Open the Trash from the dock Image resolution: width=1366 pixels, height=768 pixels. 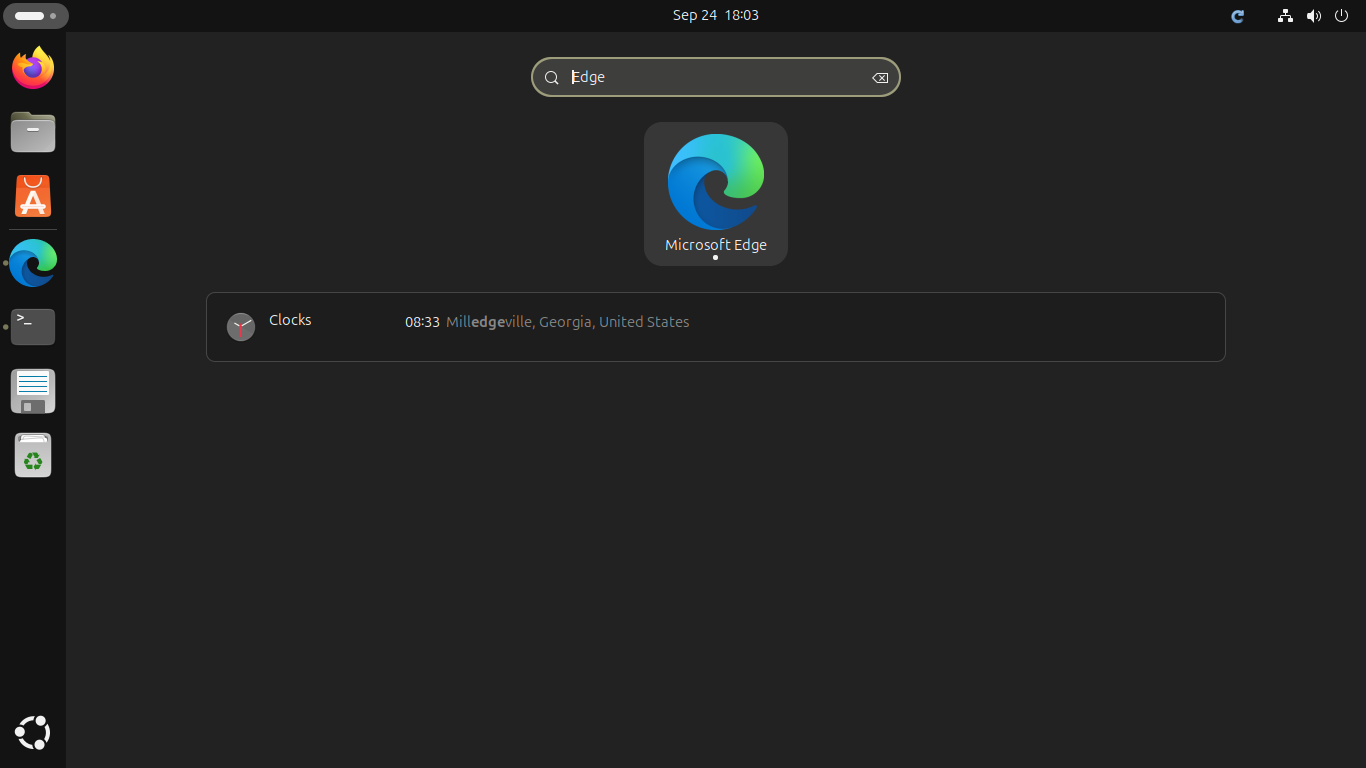[x=33, y=455]
